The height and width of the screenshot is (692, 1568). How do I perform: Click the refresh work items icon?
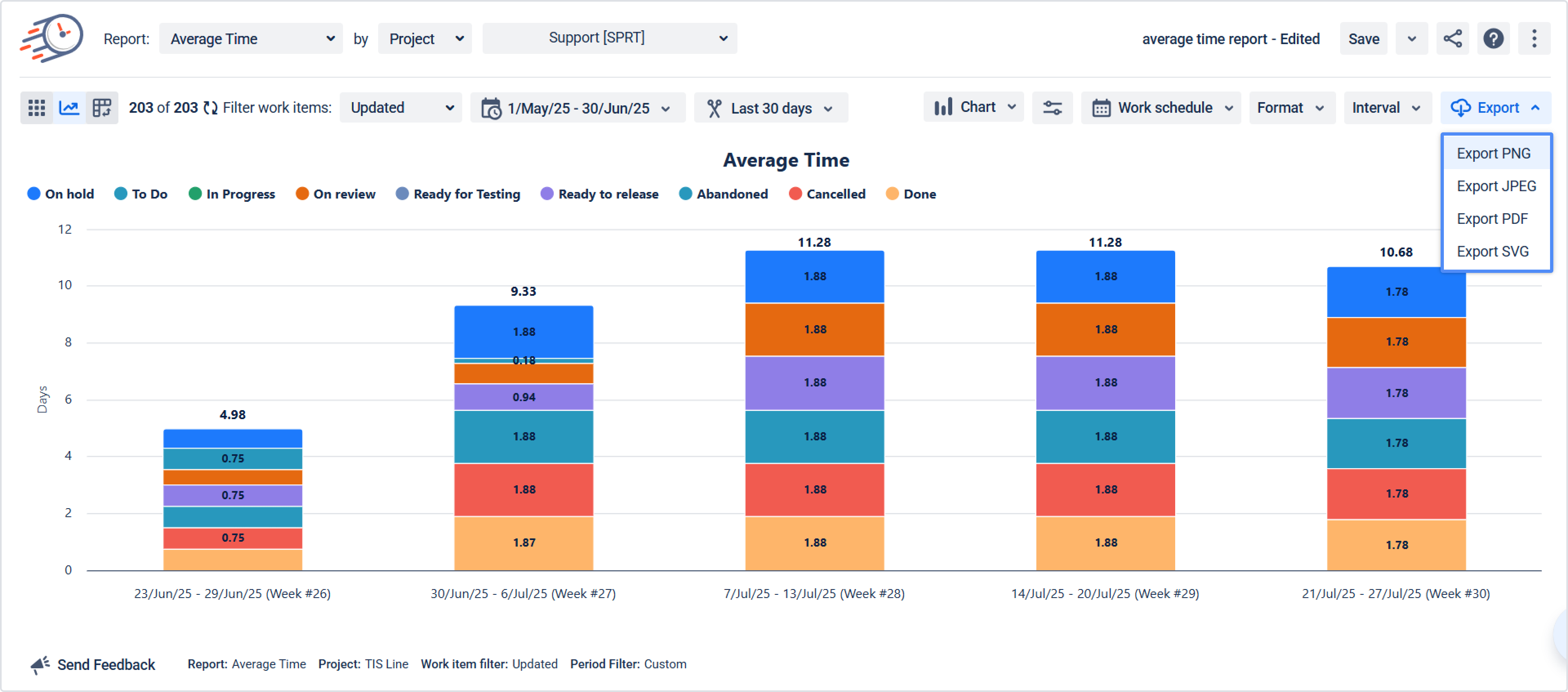[211, 108]
